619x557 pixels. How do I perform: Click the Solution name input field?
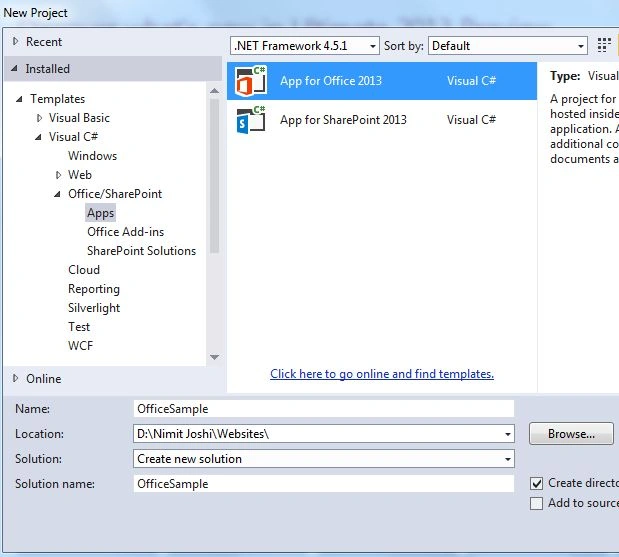(324, 484)
